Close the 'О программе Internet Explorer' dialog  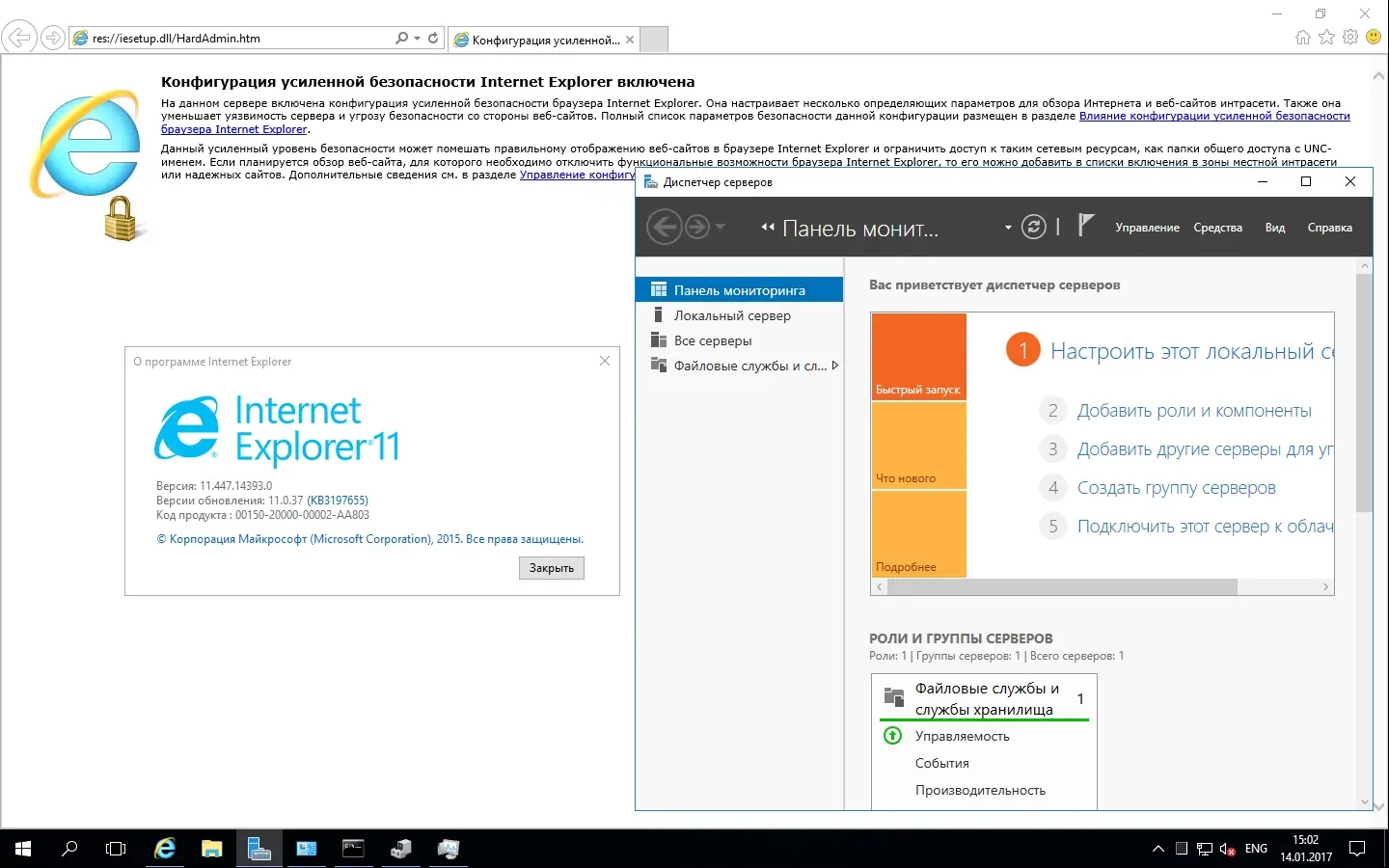point(605,361)
